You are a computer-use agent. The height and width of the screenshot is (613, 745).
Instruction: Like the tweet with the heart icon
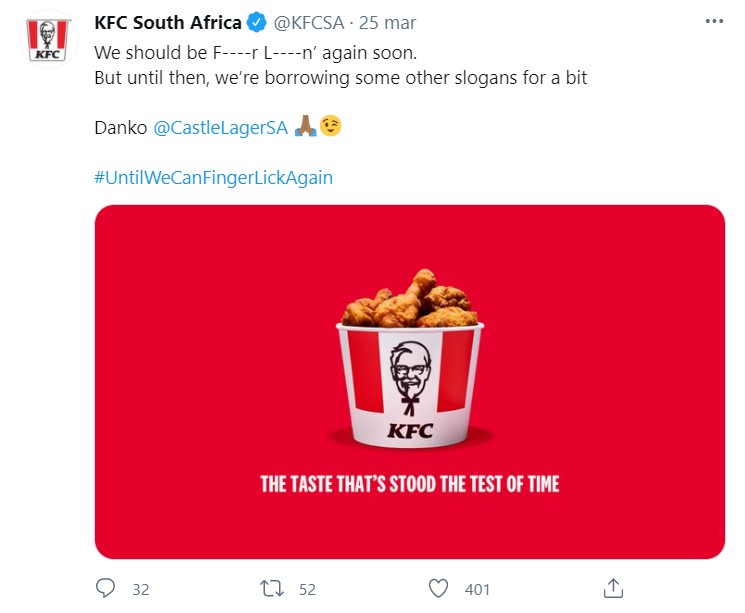pos(439,588)
